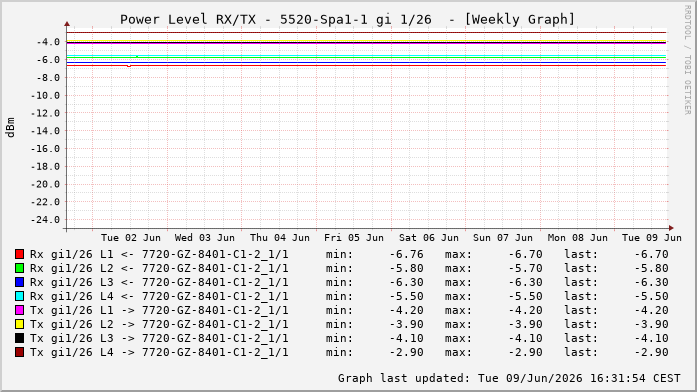Click the cyan Rx L4 legend swatch
Viewport: 697px width, 392px height.
click(19, 296)
